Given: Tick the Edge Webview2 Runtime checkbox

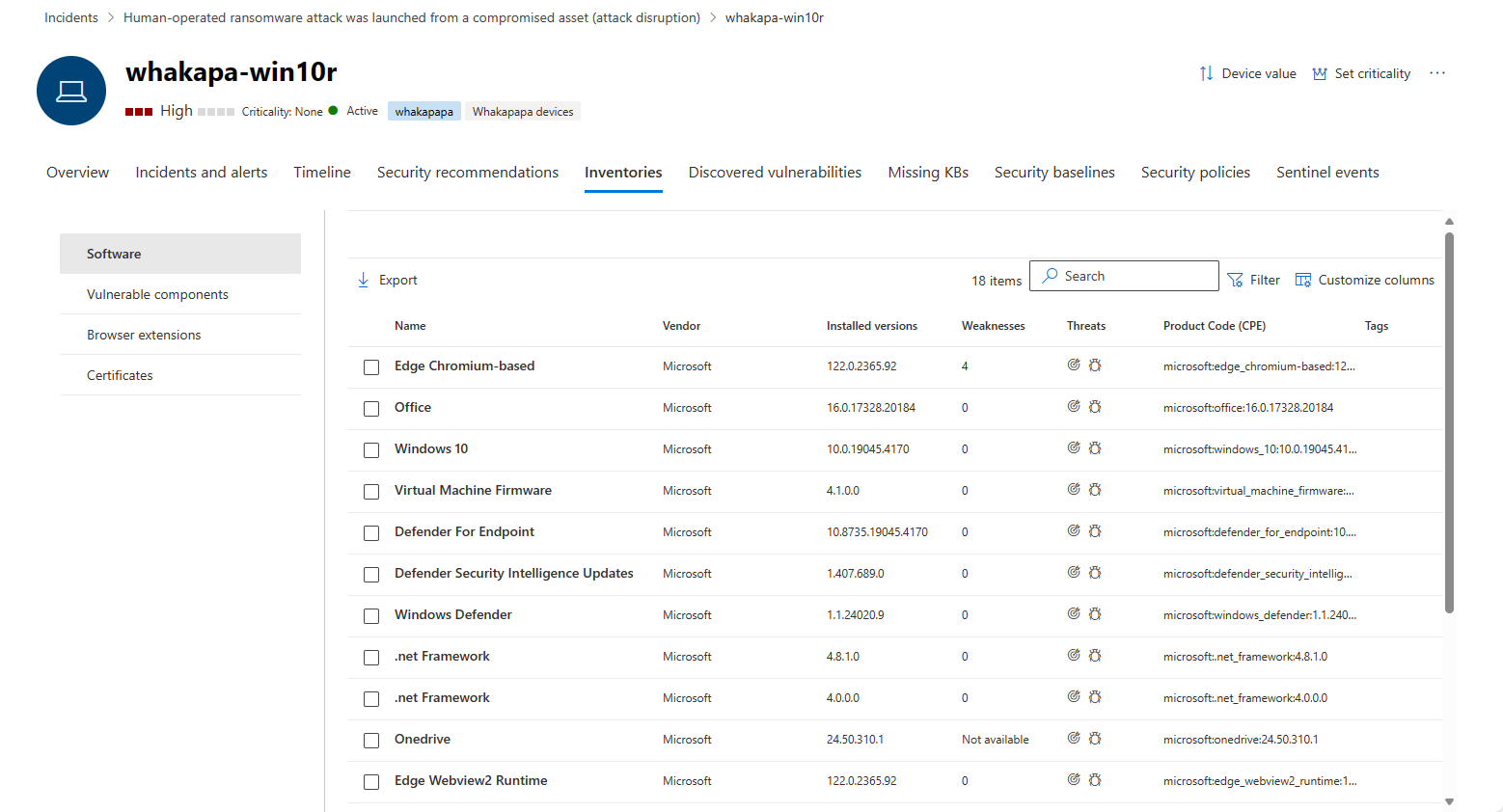Looking at the screenshot, I should coord(371,782).
